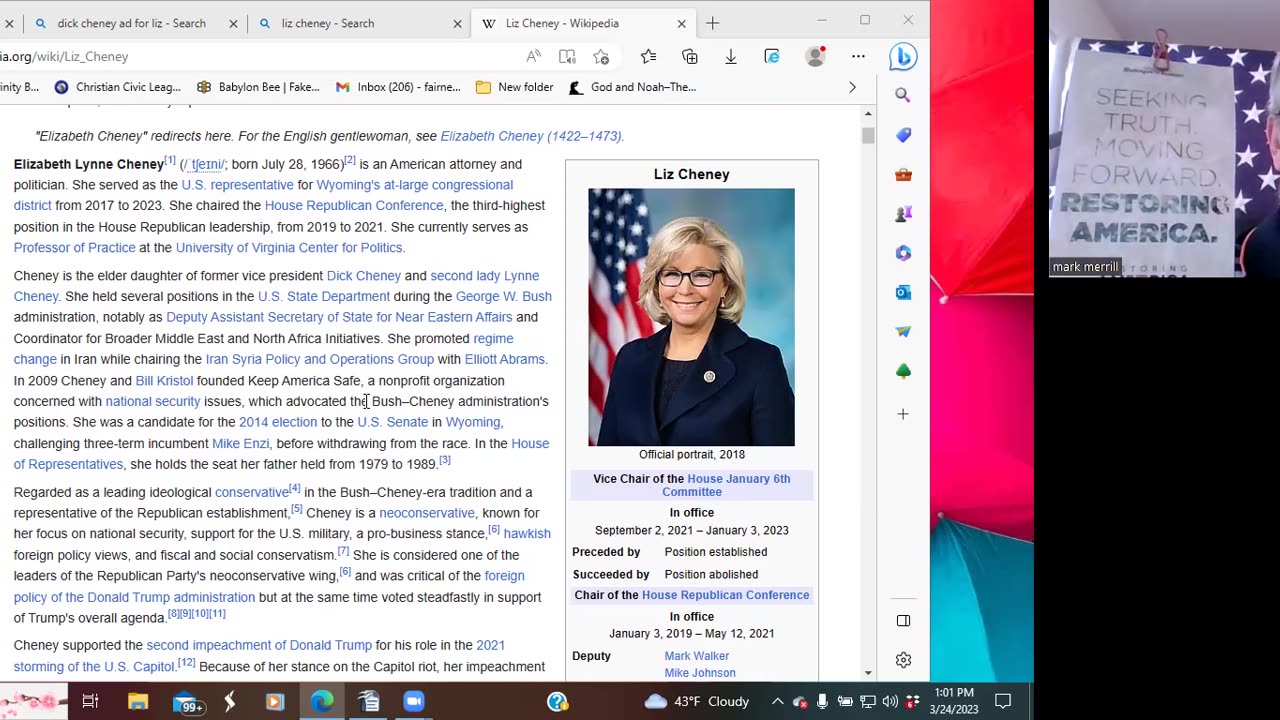Add this page to favorites star icon
The height and width of the screenshot is (720, 1280).
coord(601,57)
